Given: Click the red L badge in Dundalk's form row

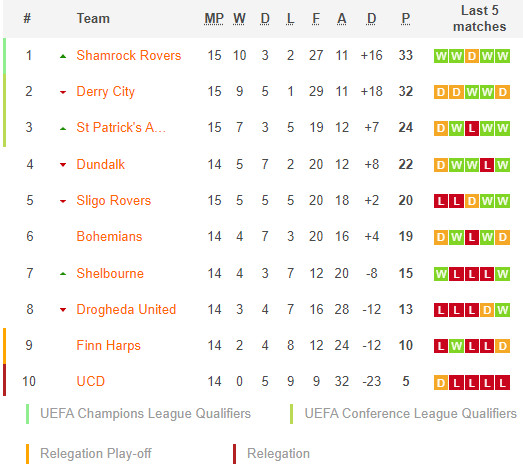Looking at the screenshot, I should coord(487,165).
